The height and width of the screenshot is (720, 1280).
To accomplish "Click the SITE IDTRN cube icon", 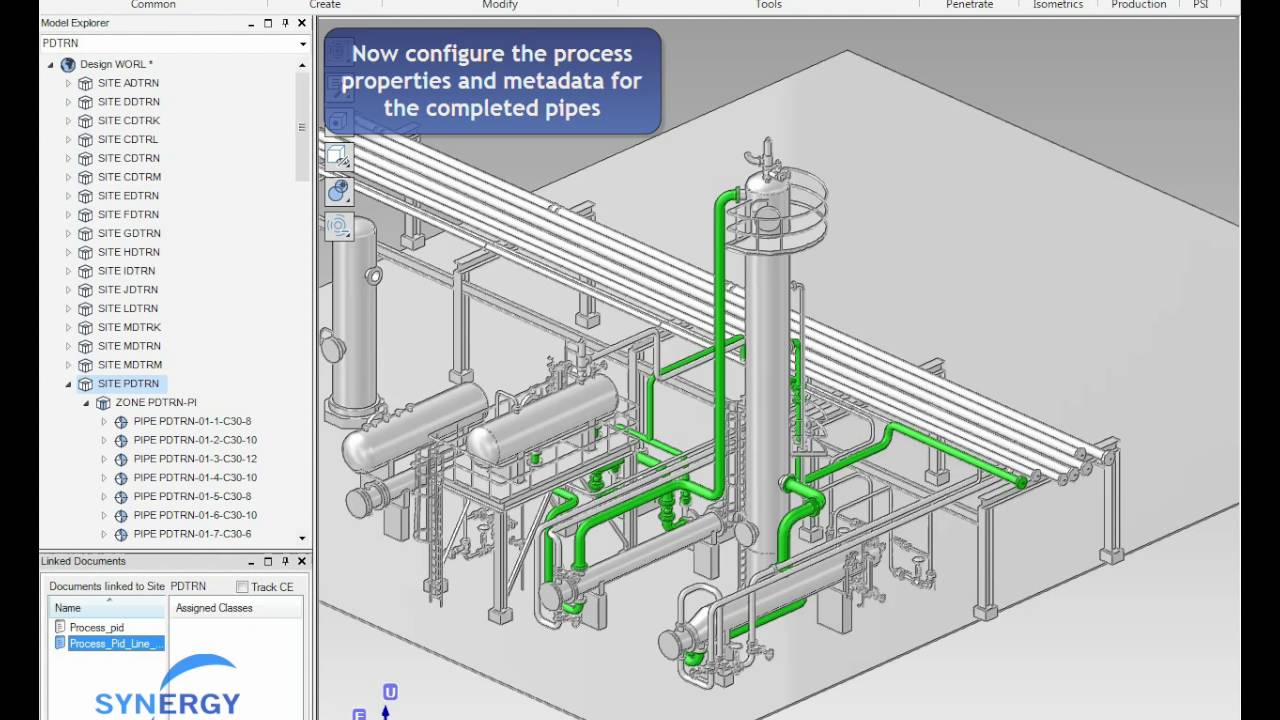I will coord(86,271).
